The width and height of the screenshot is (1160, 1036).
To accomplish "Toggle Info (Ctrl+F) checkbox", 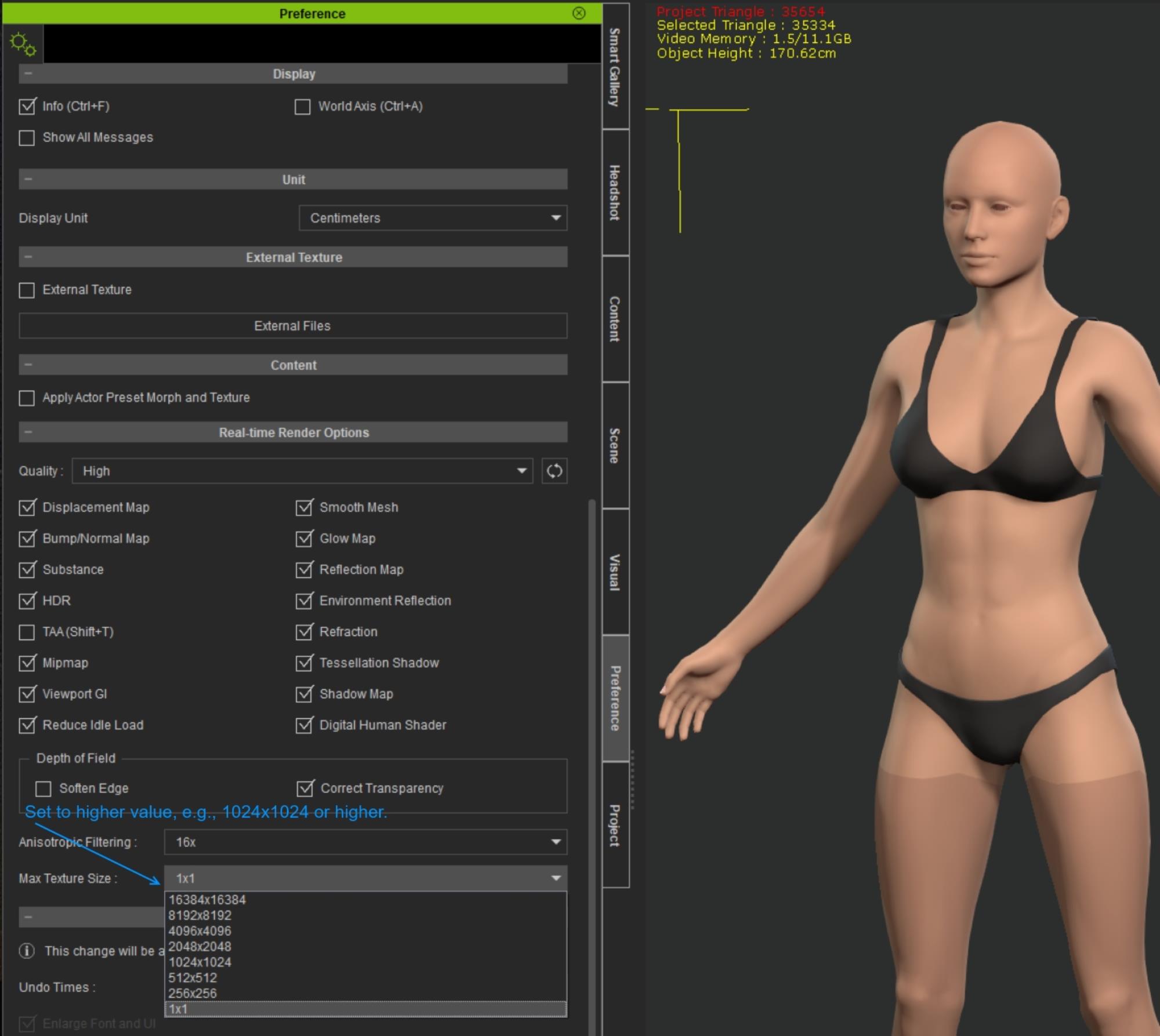I will (27, 106).
